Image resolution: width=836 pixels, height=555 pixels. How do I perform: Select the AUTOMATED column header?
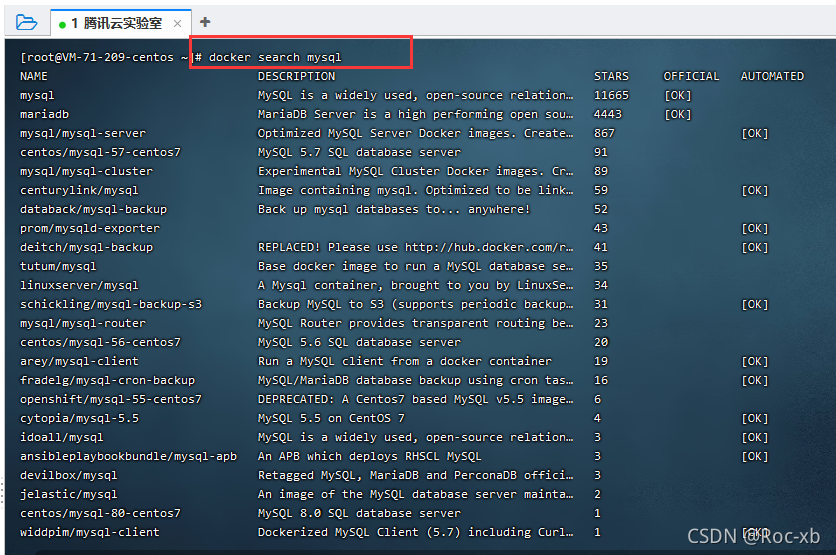point(772,76)
